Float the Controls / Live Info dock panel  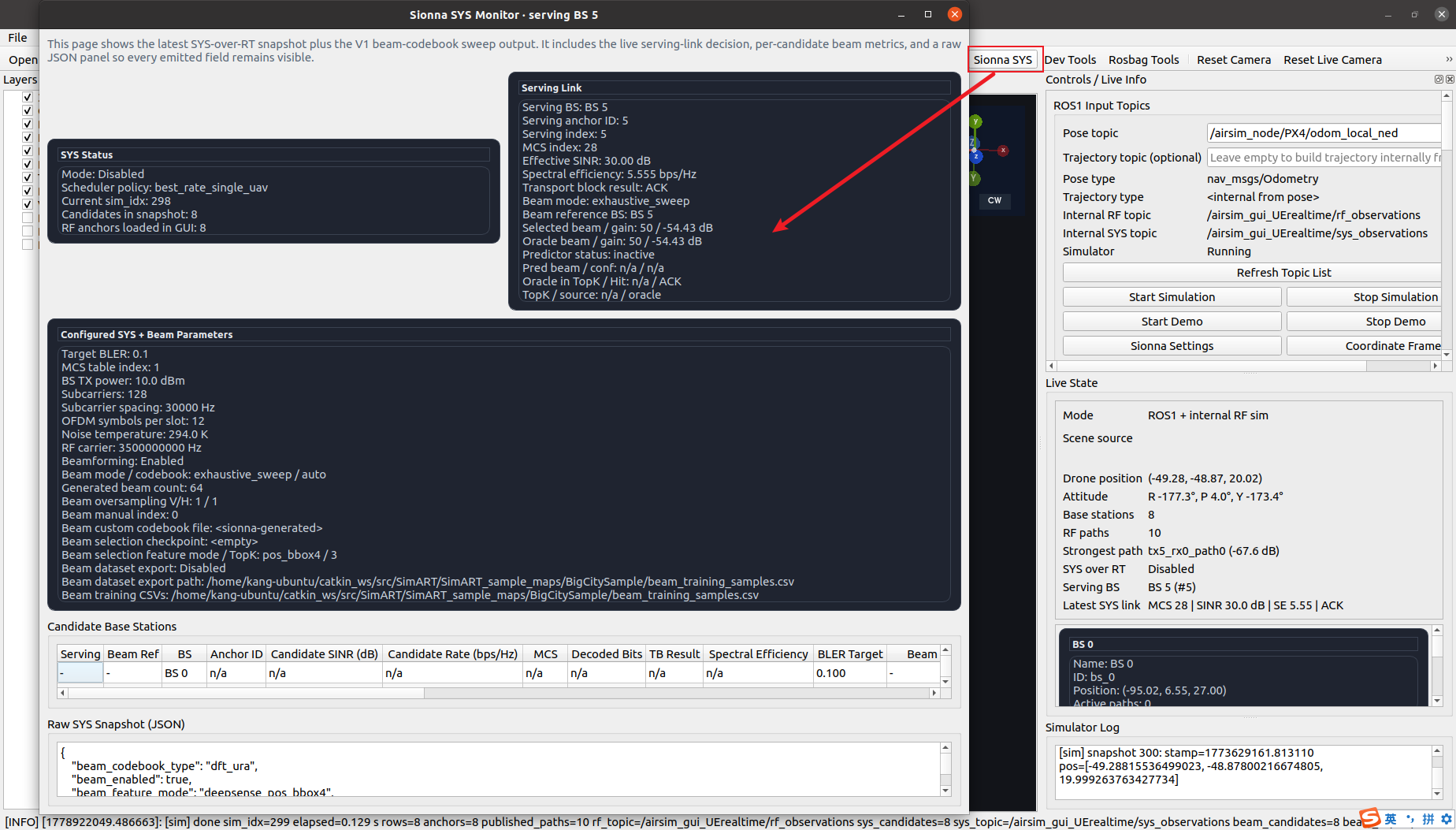pos(1439,80)
